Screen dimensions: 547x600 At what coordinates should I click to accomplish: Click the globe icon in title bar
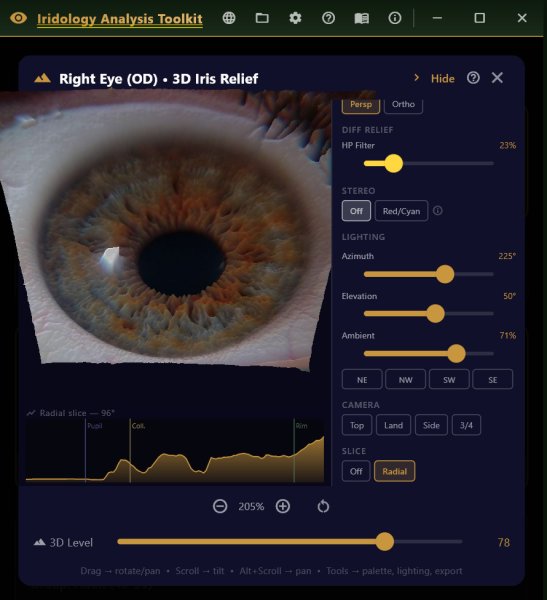[x=229, y=18]
